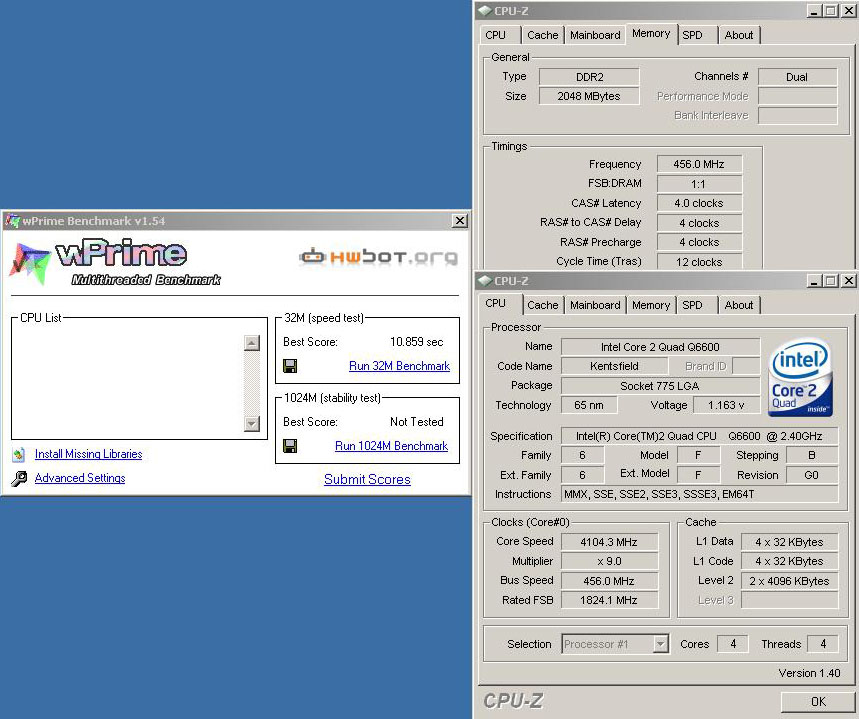Click the Core Speed value 4104.3 MHz

tap(609, 542)
